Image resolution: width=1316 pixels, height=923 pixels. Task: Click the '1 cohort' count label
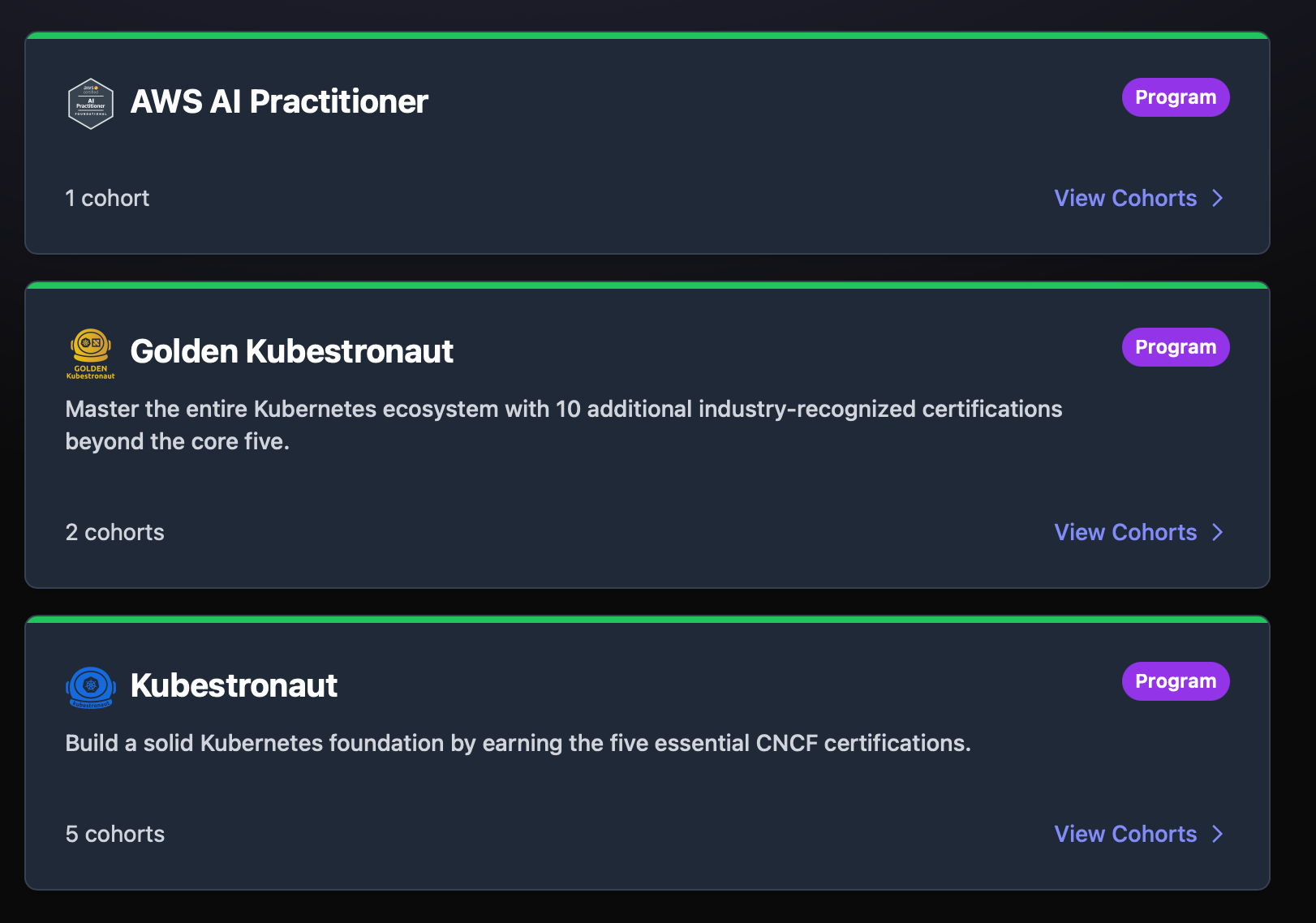[x=107, y=198]
